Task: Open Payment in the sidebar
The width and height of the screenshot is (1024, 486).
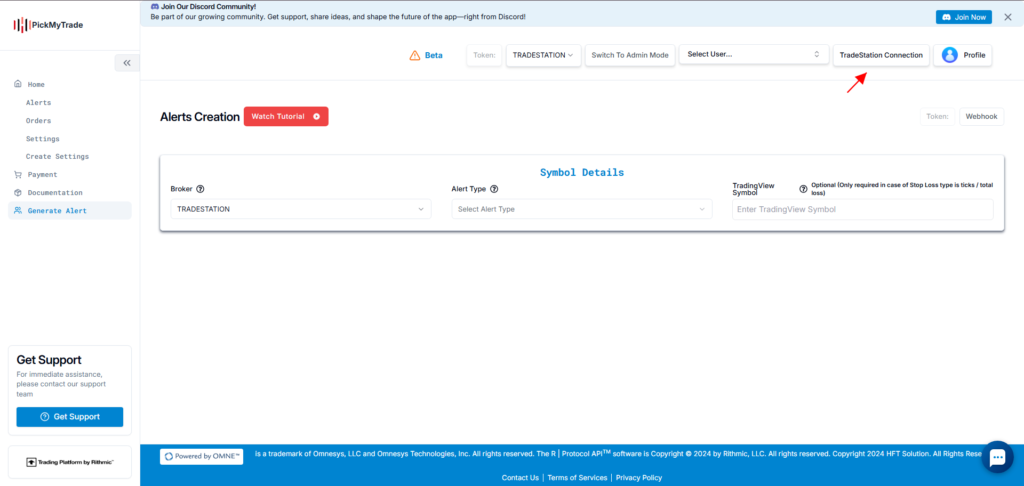Action: coord(42,174)
